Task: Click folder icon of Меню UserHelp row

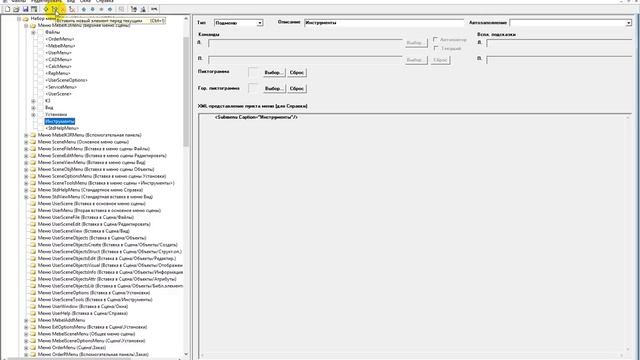Action: coord(33,313)
